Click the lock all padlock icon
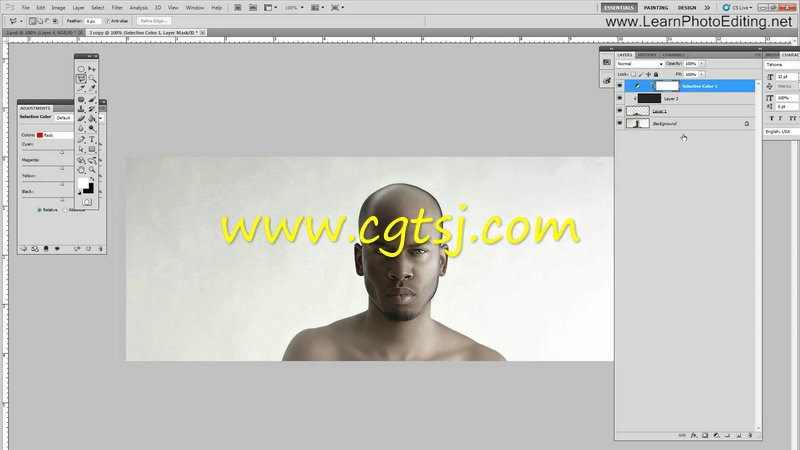The height and width of the screenshot is (450, 800). [x=656, y=74]
